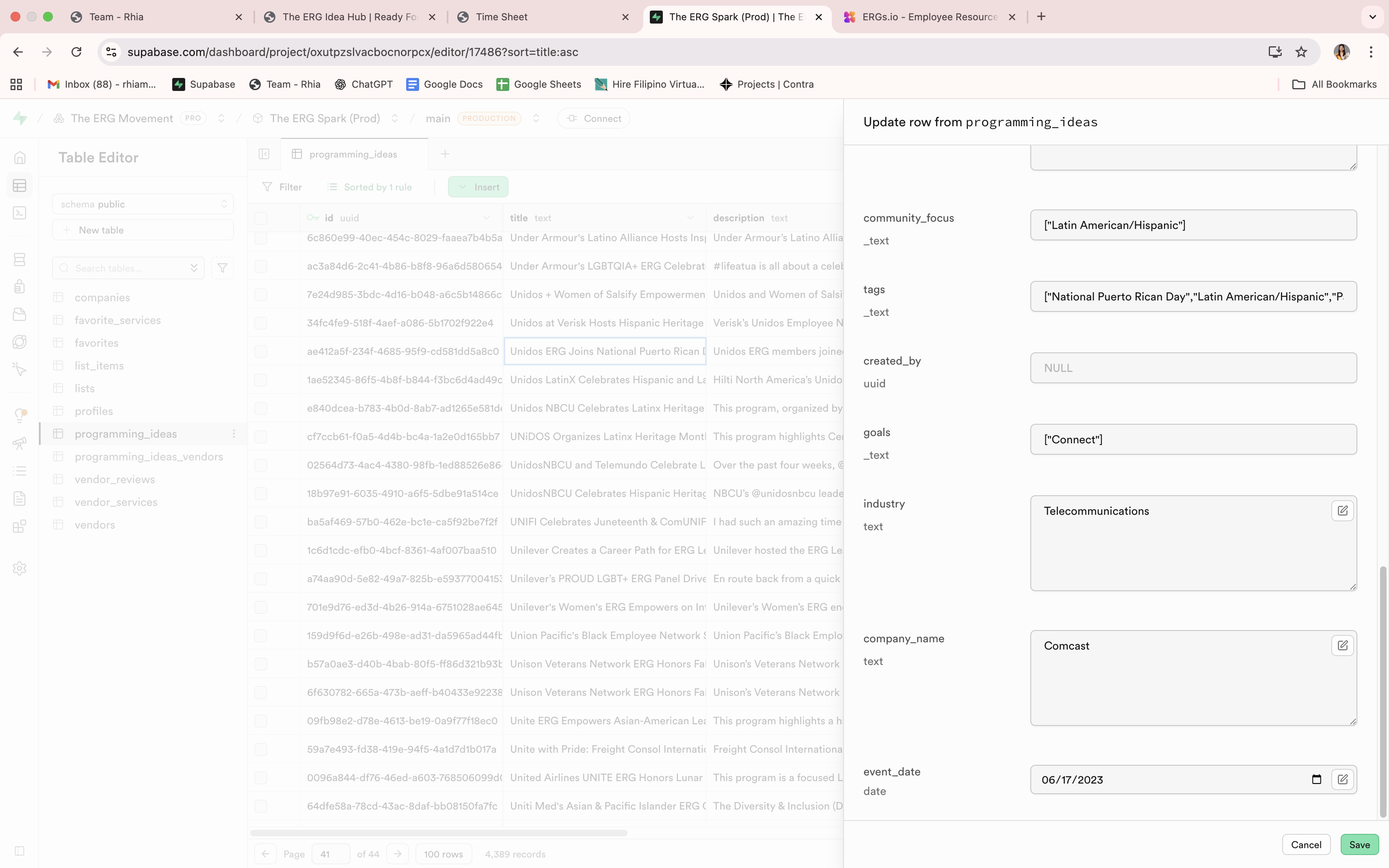Image resolution: width=1389 pixels, height=868 pixels.
Task: Click the expand editor icon in industry field
Action: pos(1342,510)
